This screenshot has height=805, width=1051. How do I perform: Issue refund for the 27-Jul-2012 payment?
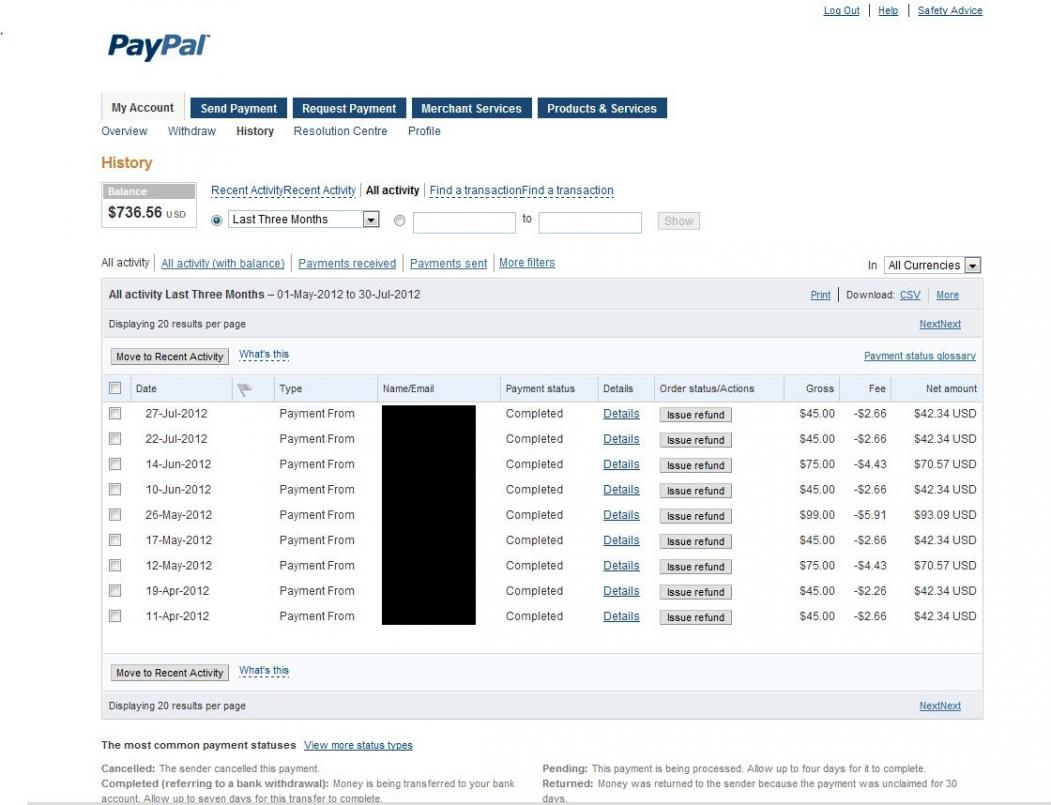click(696, 415)
